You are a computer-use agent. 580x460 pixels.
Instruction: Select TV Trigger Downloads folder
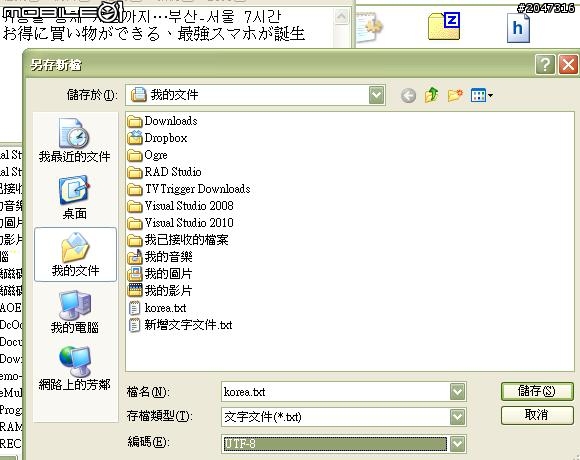click(x=189, y=189)
